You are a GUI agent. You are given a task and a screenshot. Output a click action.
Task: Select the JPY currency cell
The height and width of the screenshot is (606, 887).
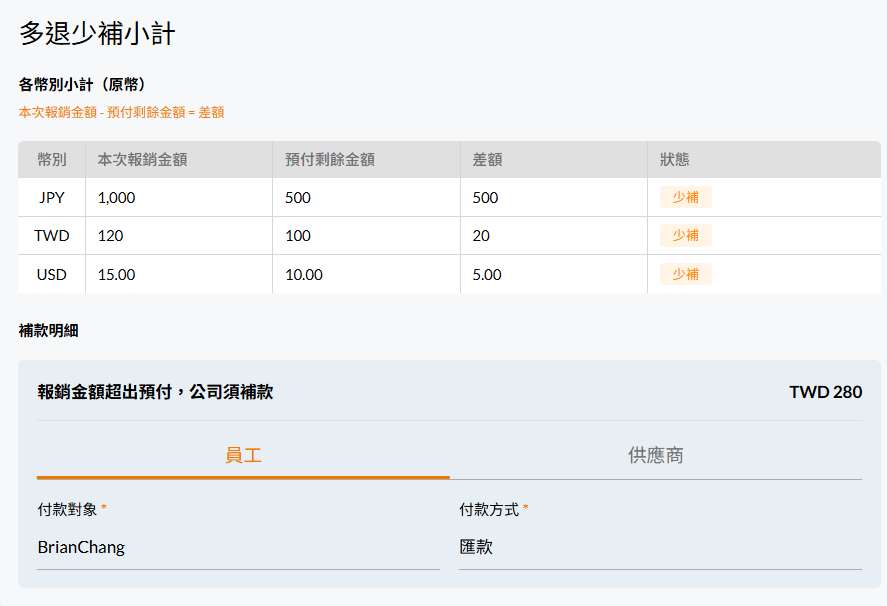[x=51, y=197]
